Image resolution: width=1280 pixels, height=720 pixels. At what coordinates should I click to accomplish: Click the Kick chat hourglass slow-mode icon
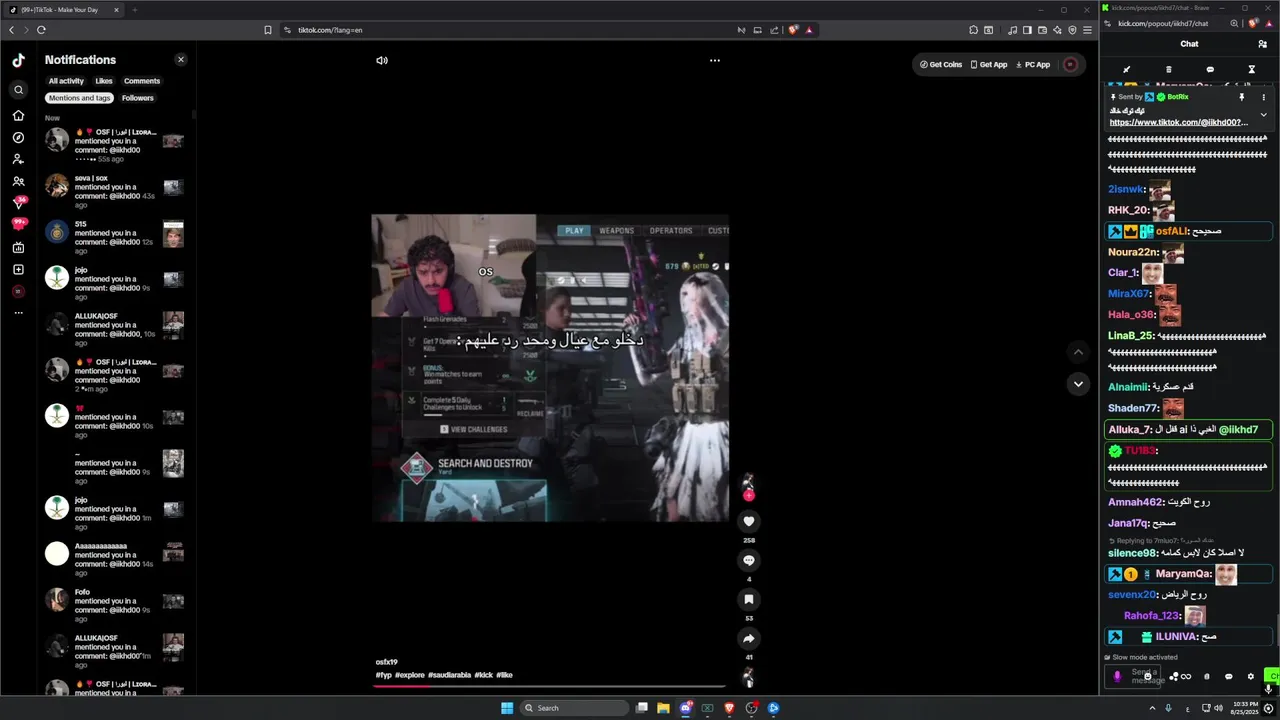coord(1251,70)
